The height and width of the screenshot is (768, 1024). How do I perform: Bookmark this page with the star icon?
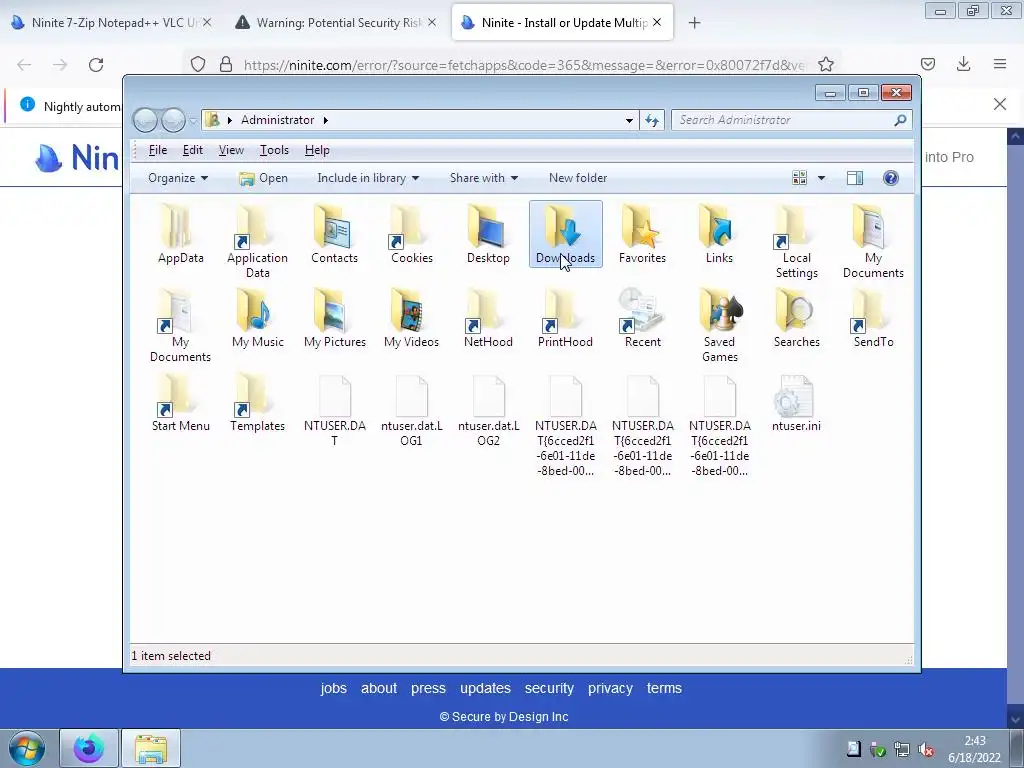[826, 65]
